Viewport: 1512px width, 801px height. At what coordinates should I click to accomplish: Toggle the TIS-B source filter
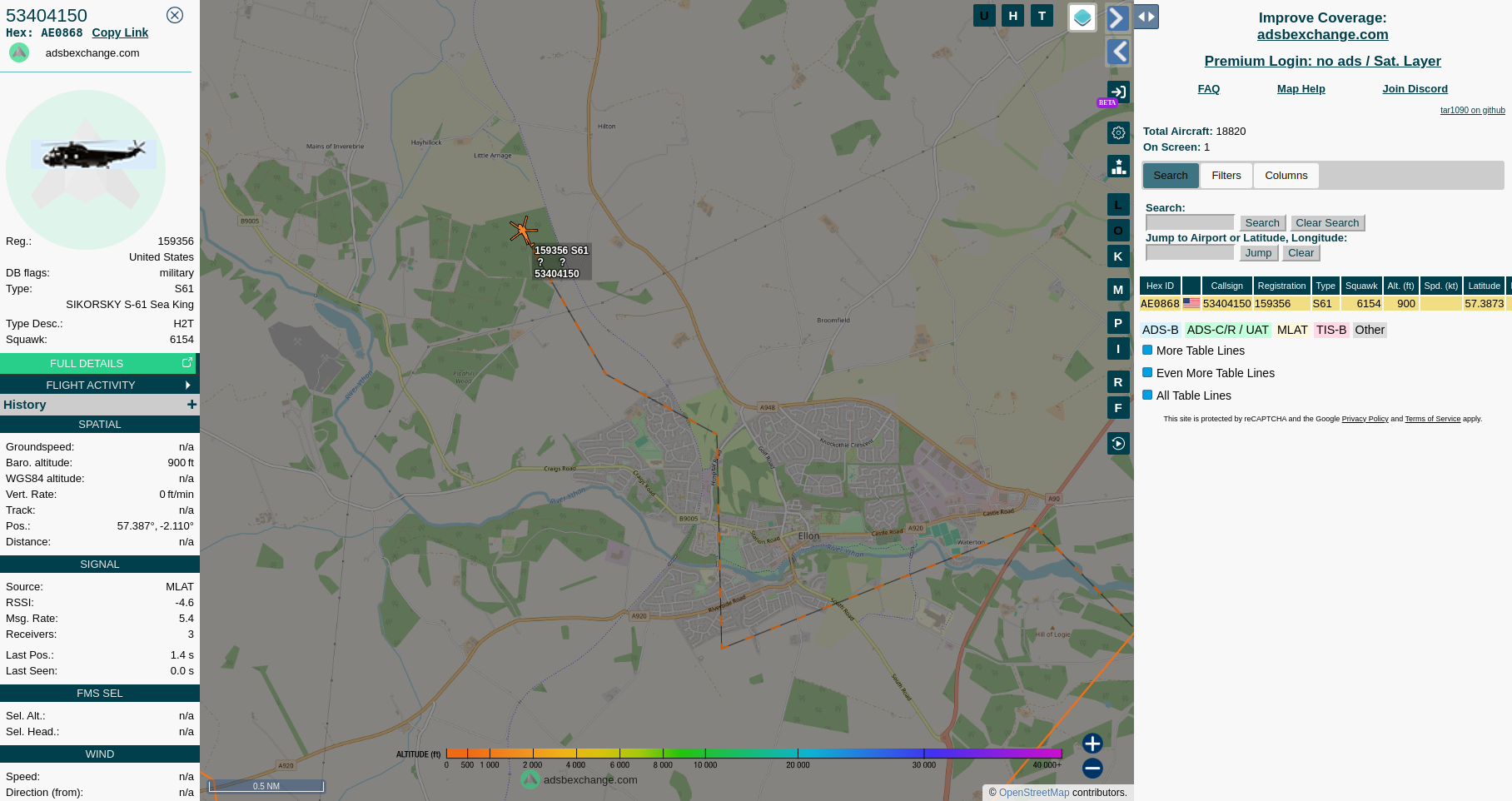[x=1330, y=330]
